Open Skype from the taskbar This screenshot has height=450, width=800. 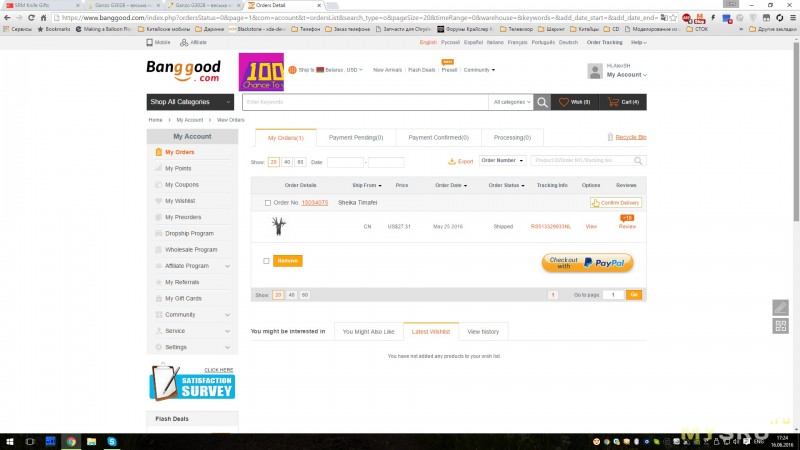(112, 442)
